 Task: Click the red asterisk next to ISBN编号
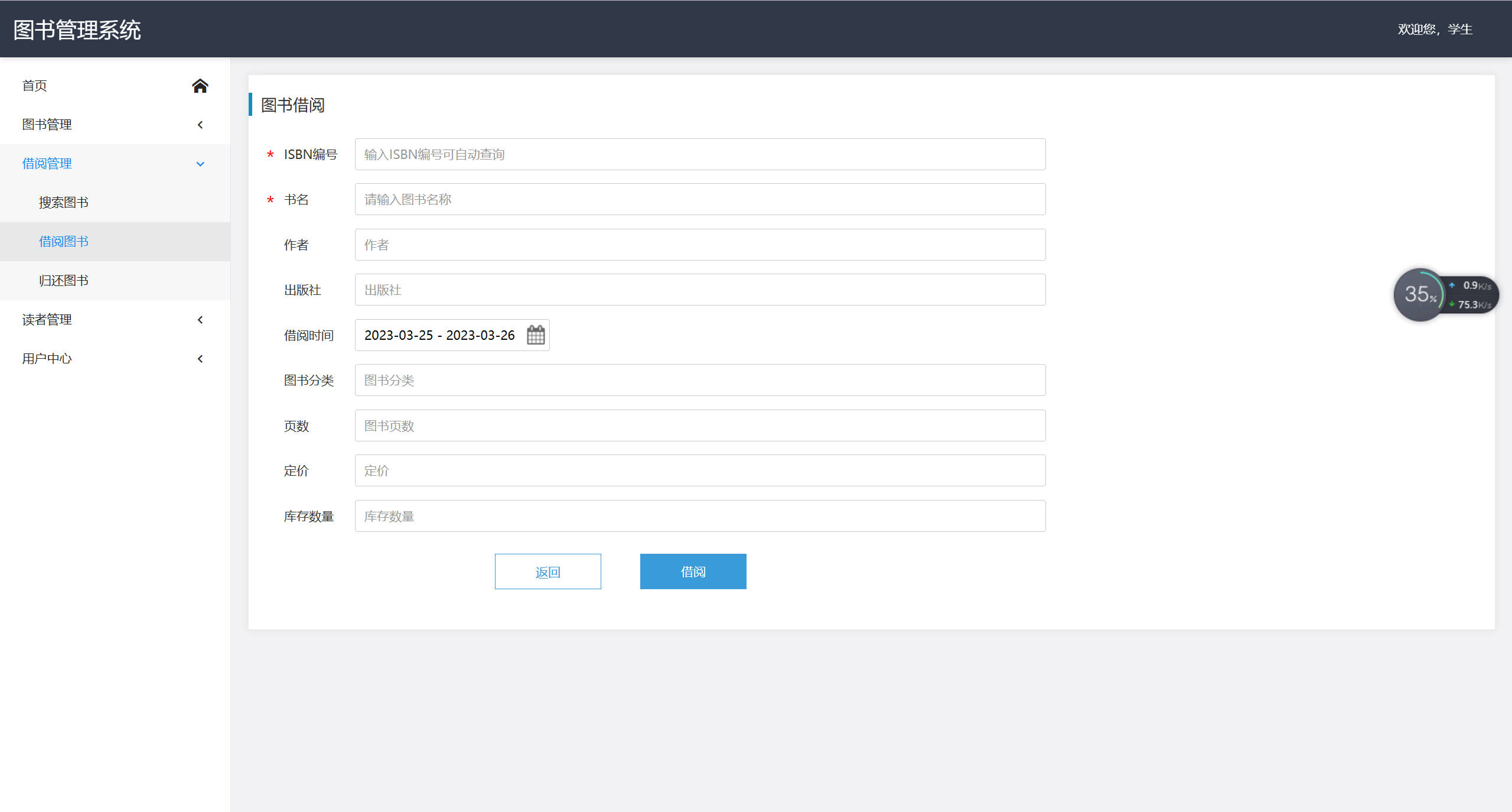(270, 154)
